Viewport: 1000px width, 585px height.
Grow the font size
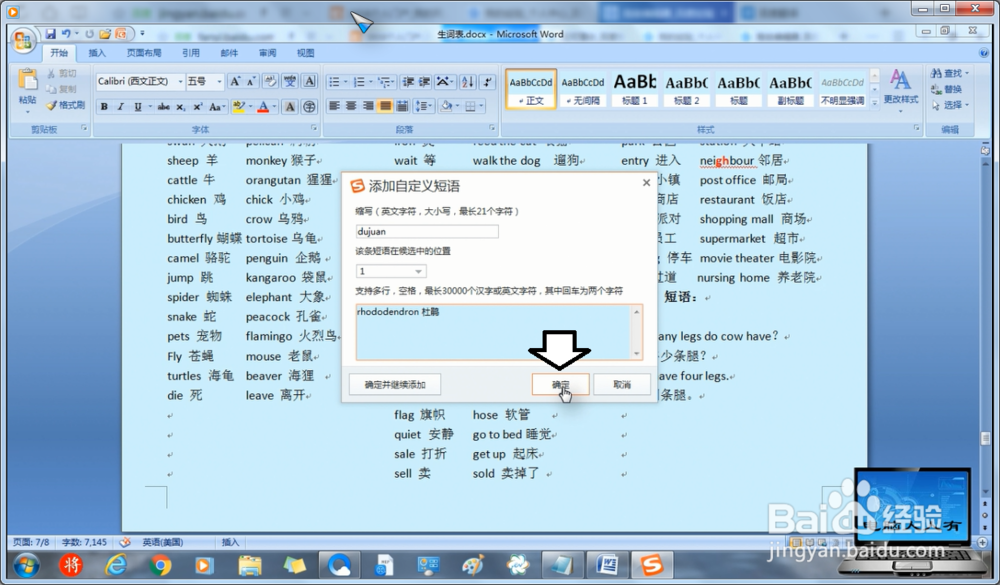[235, 81]
